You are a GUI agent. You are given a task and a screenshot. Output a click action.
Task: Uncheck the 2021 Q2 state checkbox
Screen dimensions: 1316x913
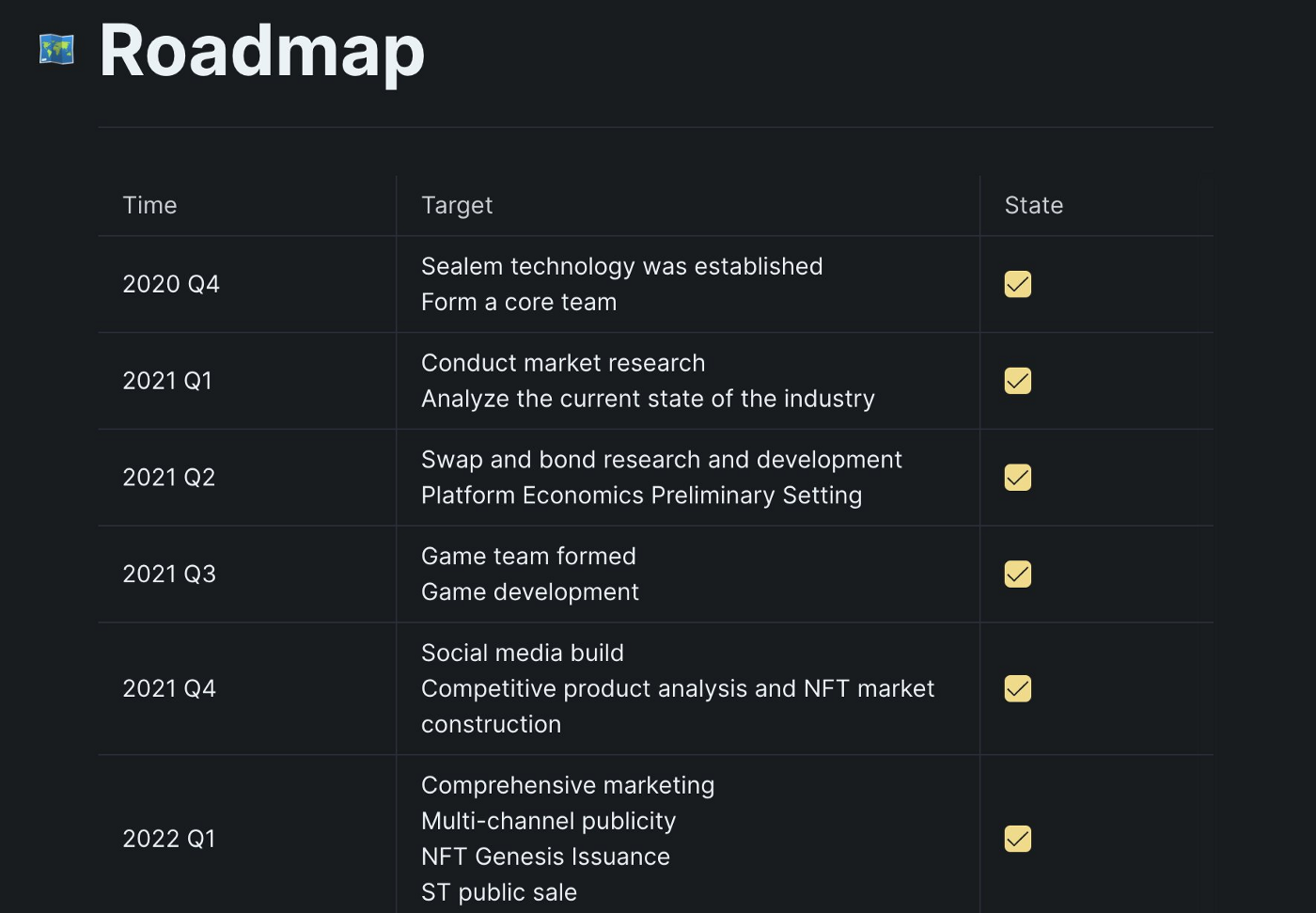[x=1018, y=478]
